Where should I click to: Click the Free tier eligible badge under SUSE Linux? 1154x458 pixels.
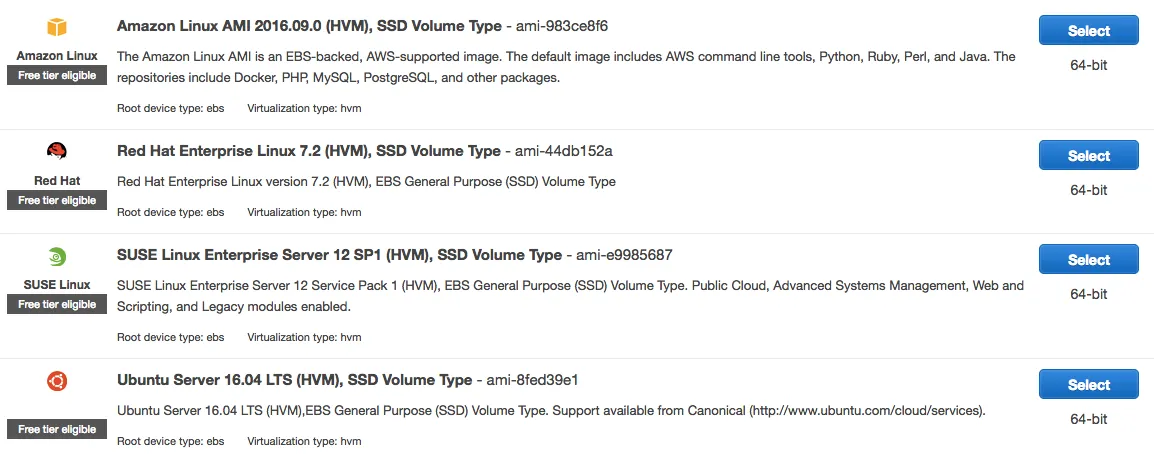click(x=57, y=304)
